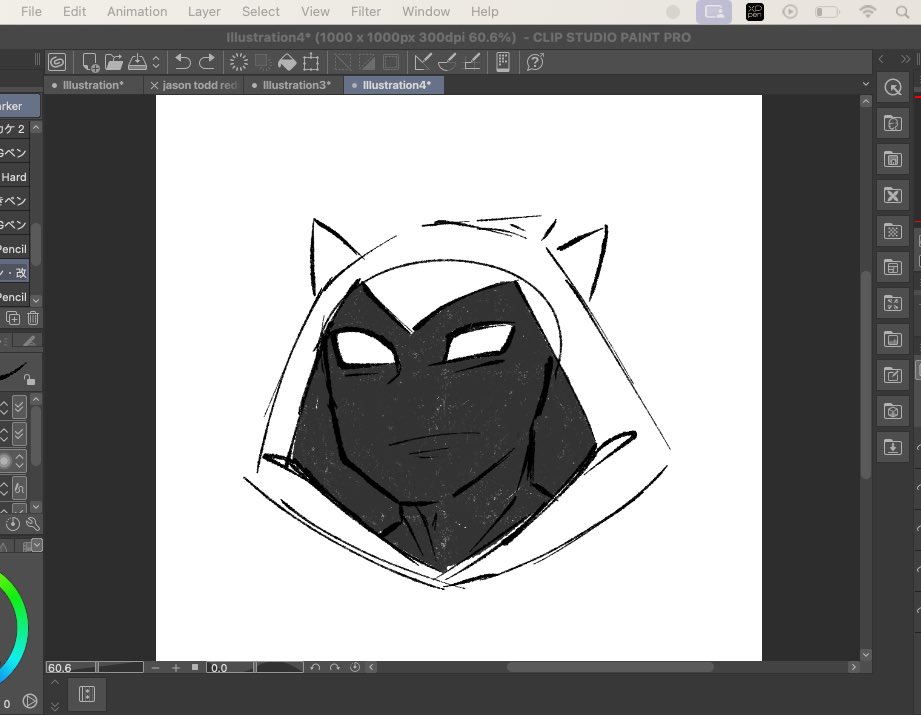Image resolution: width=921 pixels, height=715 pixels.
Task: Duplicate sub tool icon below brush list
Action: (x=12, y=318)
